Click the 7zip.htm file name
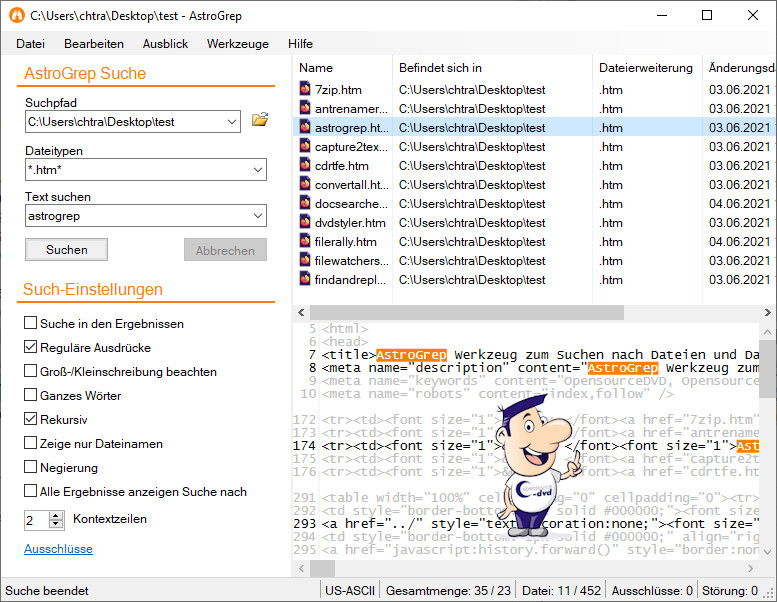The width and height of the screenshot is (777, 602). click(338, 90)
